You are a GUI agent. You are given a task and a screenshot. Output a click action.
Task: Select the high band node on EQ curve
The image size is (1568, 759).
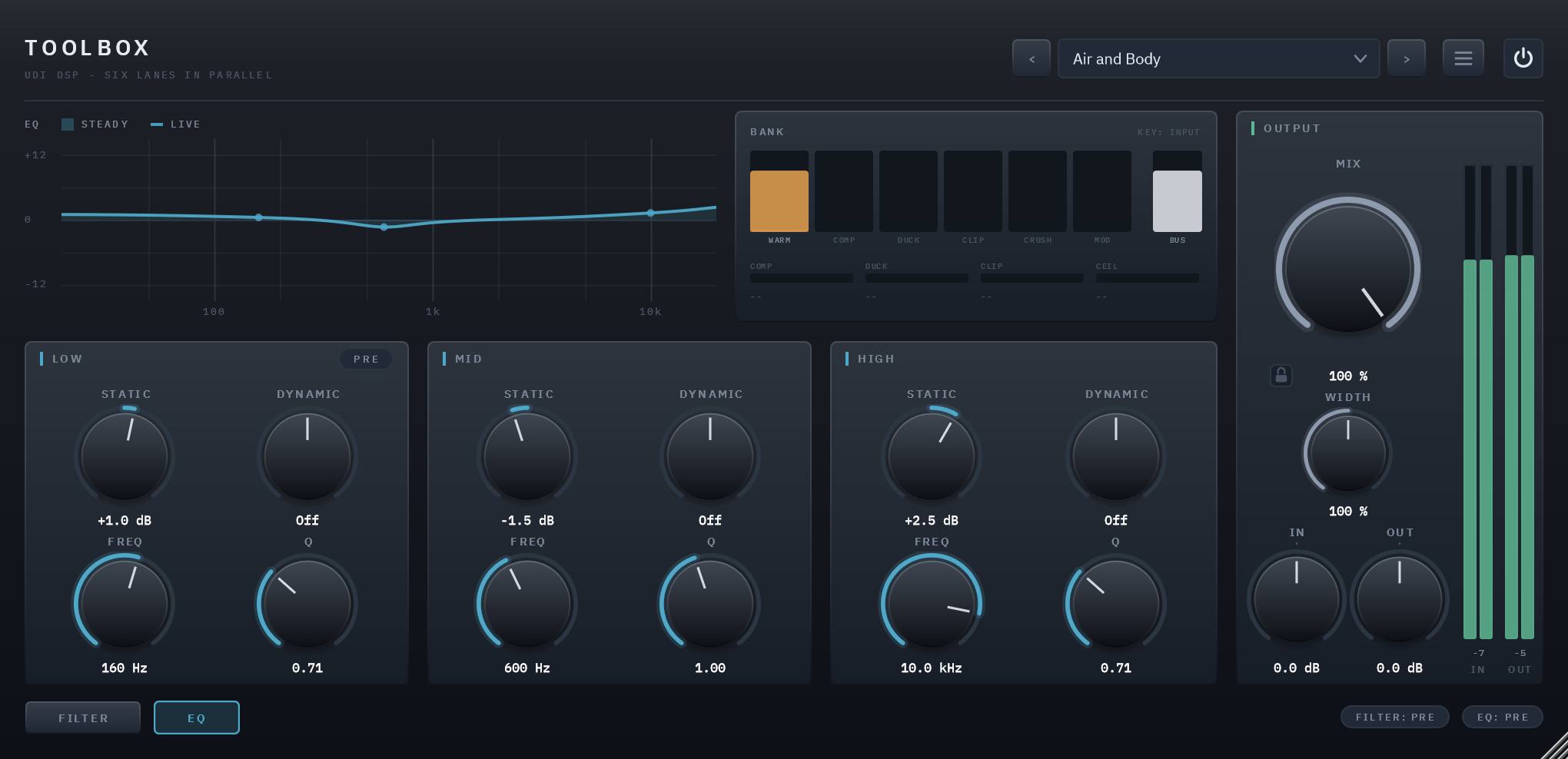[651, 213]
